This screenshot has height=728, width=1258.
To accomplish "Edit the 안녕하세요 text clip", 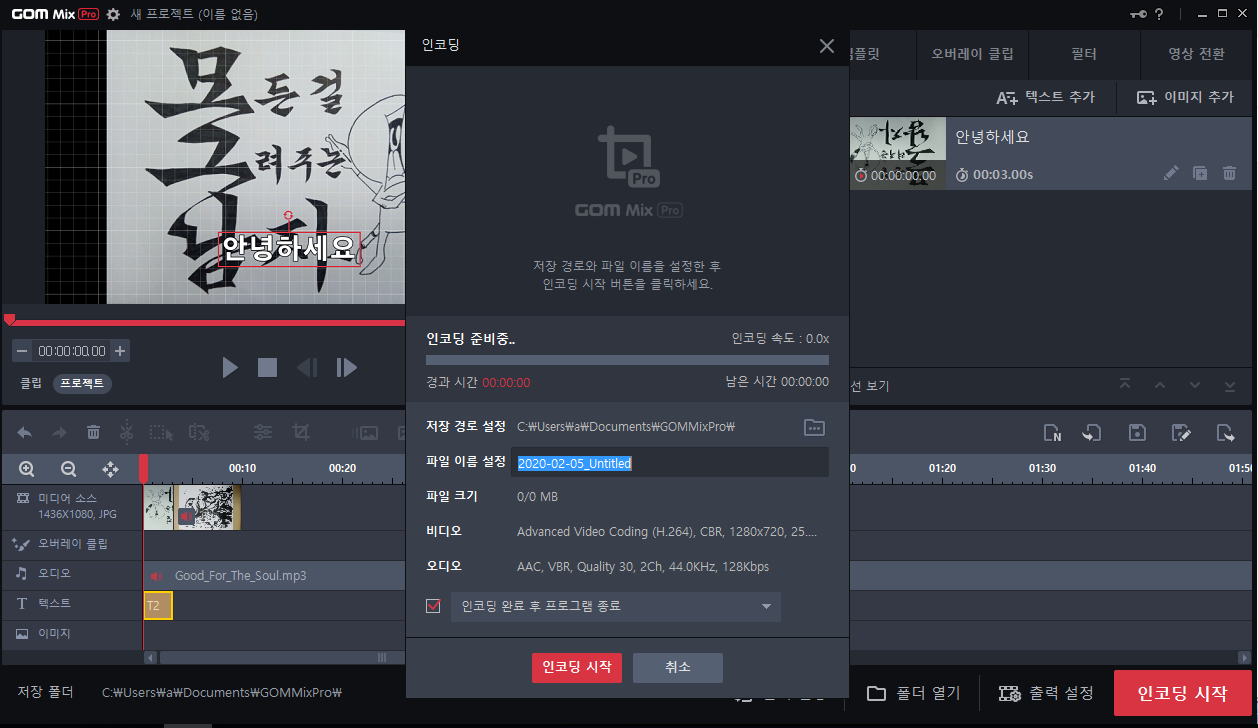I will (x=1171, y=173).
